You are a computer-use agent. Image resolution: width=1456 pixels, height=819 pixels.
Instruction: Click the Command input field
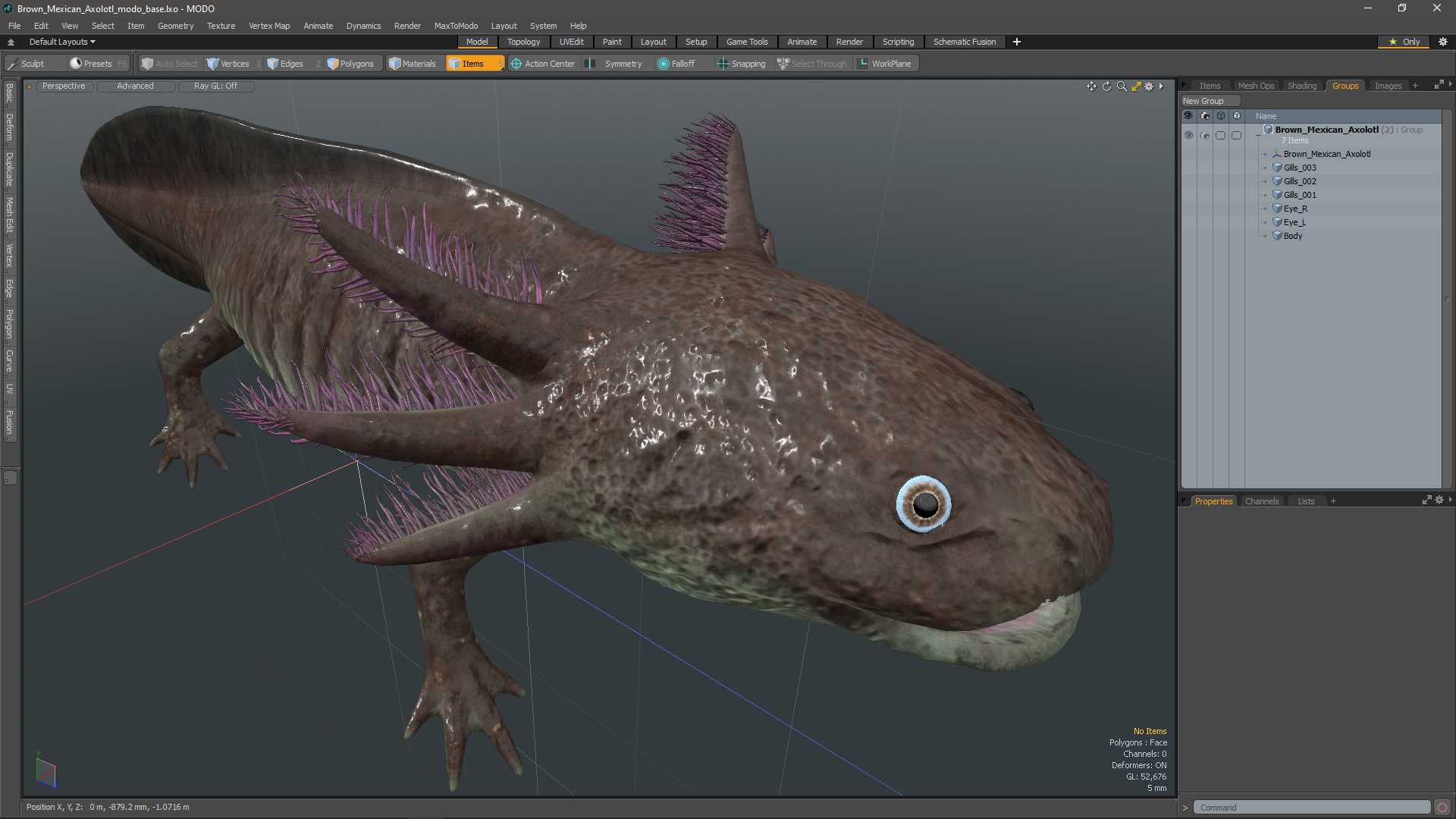coord(1311,808)
